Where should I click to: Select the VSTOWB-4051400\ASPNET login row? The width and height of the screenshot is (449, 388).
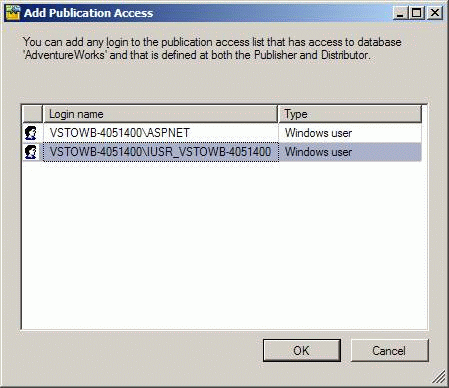222,133
